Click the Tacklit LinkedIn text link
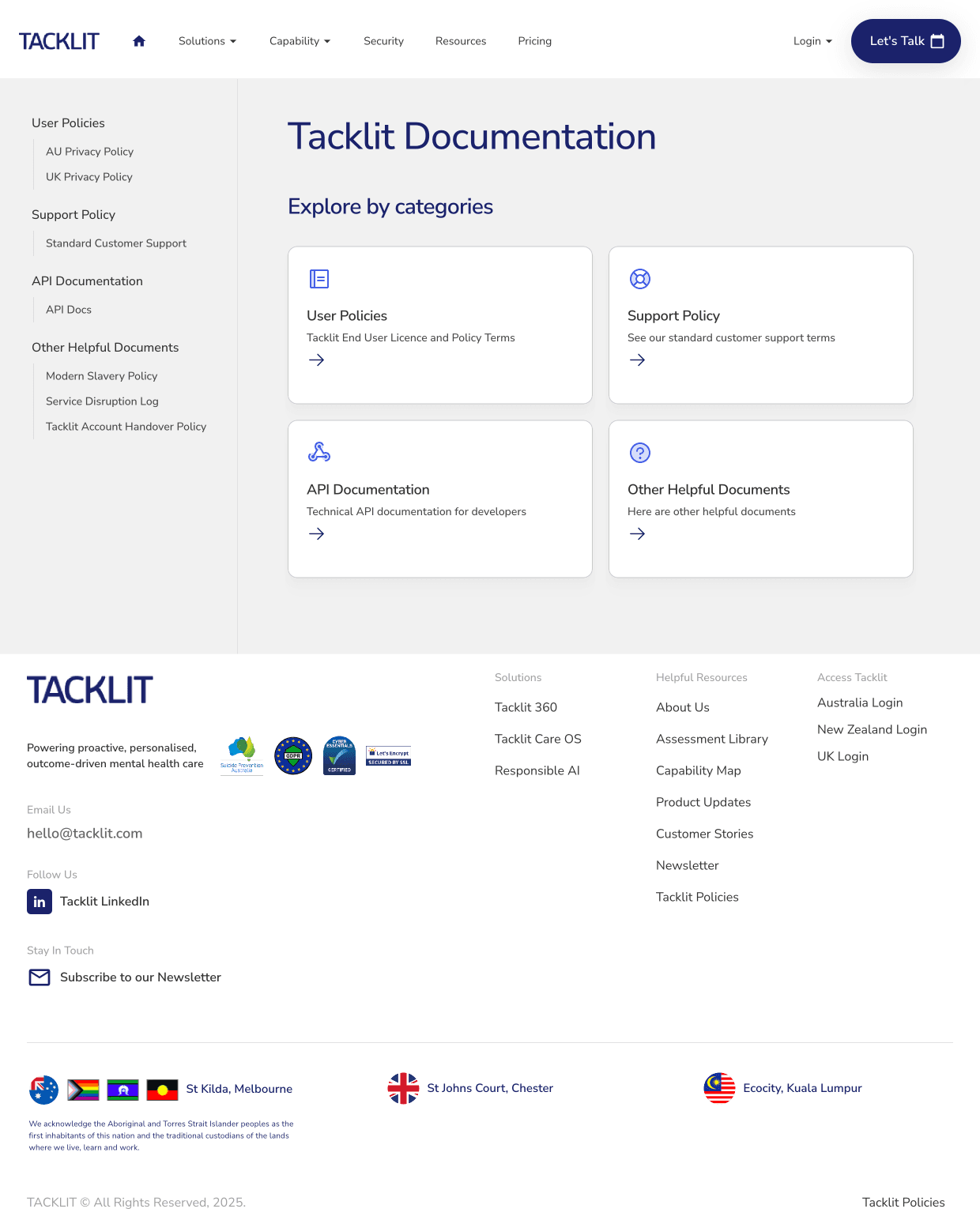Image resolution: width=980 pixels, height=1220 pixels. pyautogui.click(x=104, y=902)
